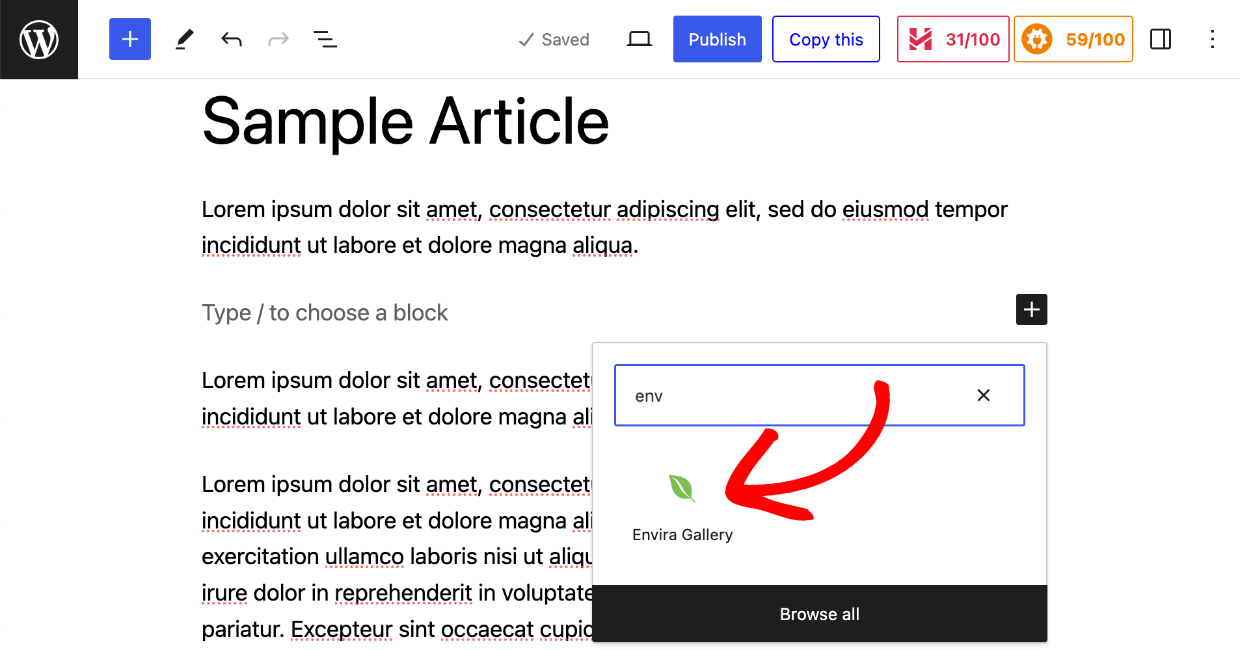Open the Document Overview list view

pyautogui.click(x=325, y=39)
